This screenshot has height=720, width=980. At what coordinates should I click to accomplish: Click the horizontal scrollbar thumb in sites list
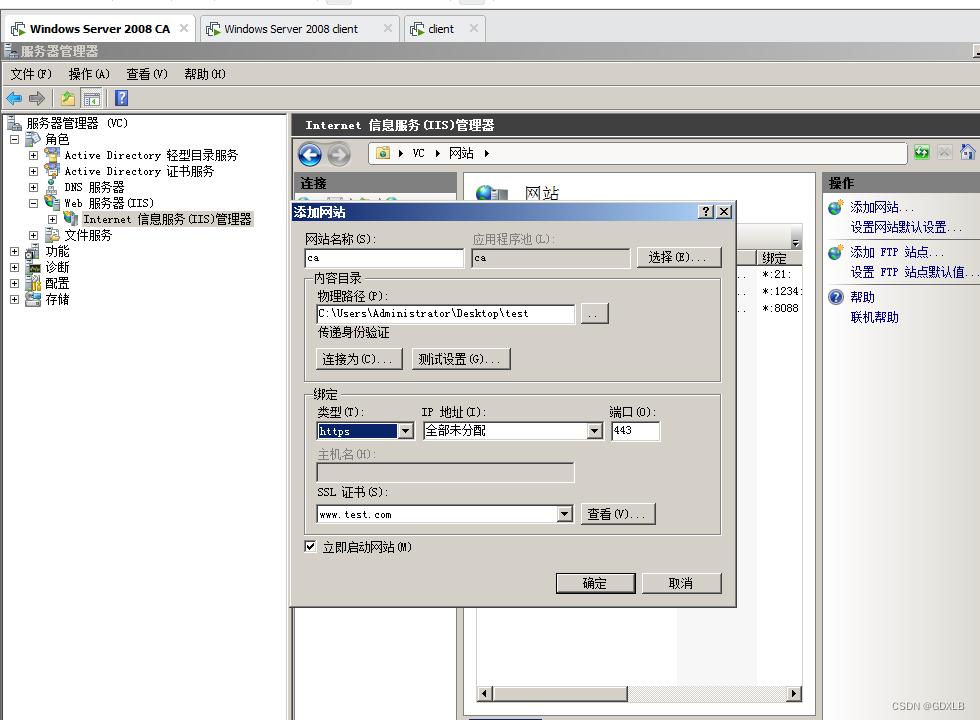point(561,693)
